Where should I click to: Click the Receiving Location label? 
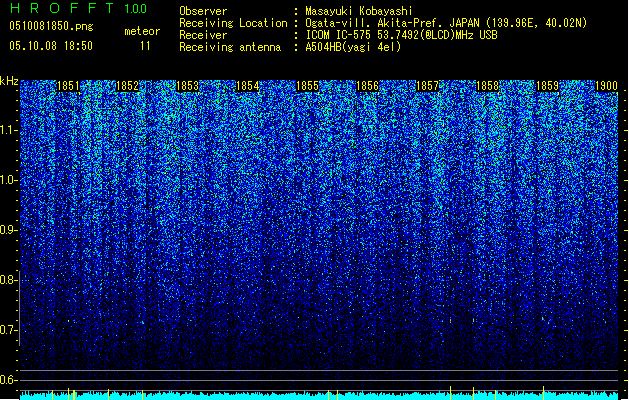(233, 23)
